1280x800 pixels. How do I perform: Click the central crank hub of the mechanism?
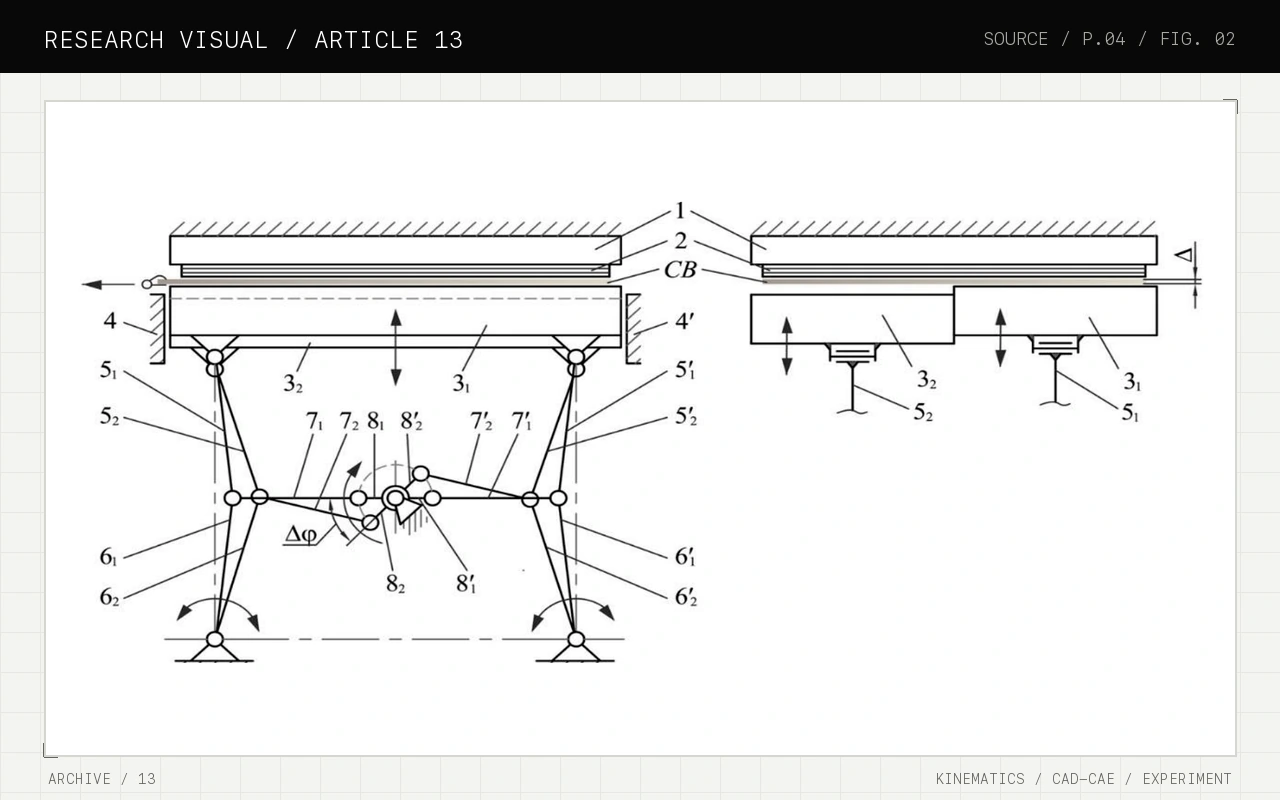click(x=395, y=498)
